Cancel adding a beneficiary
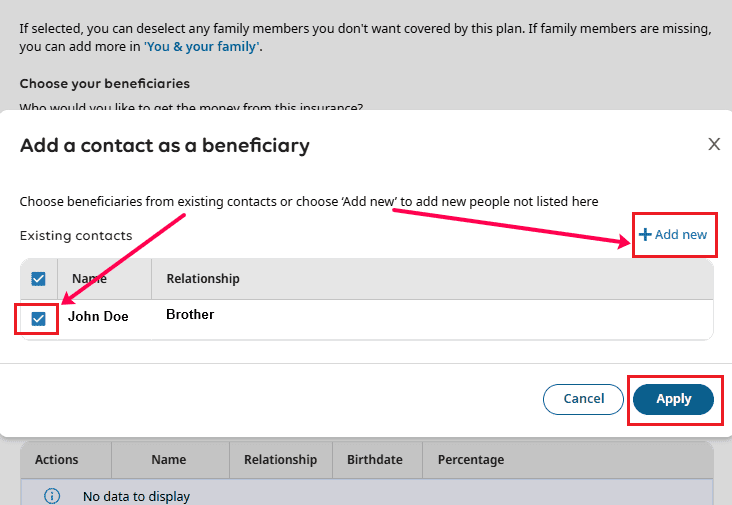 583,399
